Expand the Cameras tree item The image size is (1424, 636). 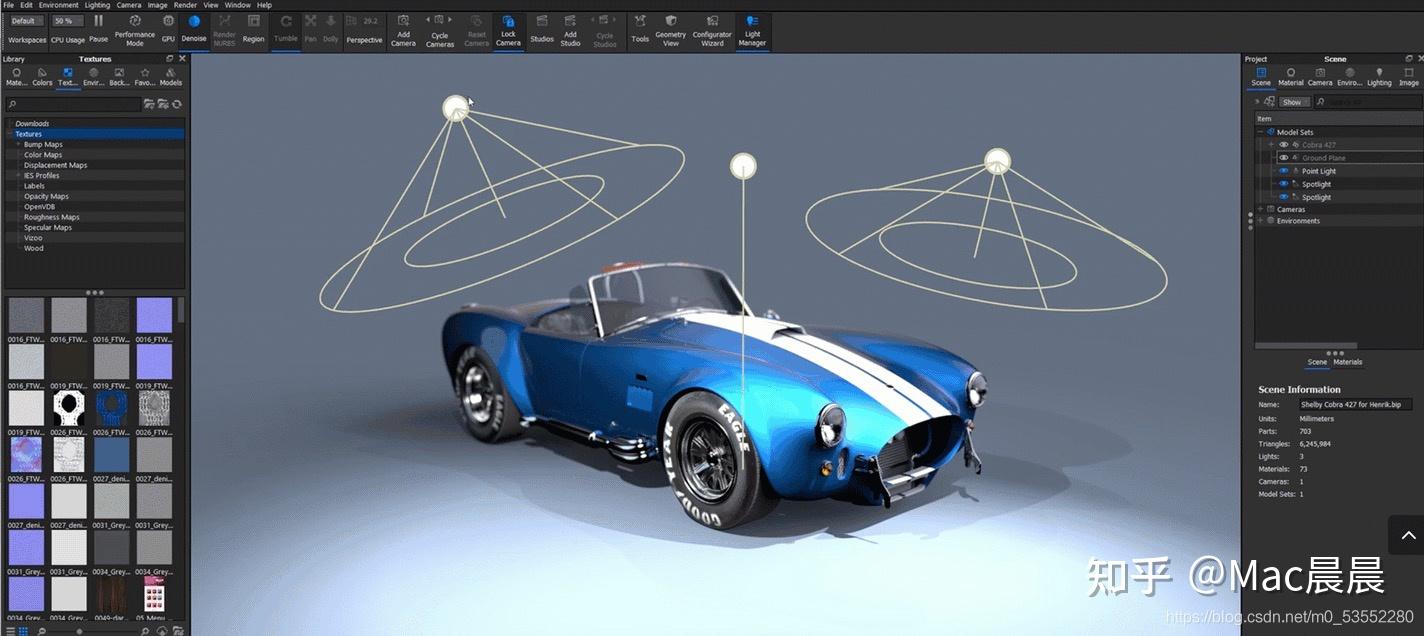[1259, 209]
